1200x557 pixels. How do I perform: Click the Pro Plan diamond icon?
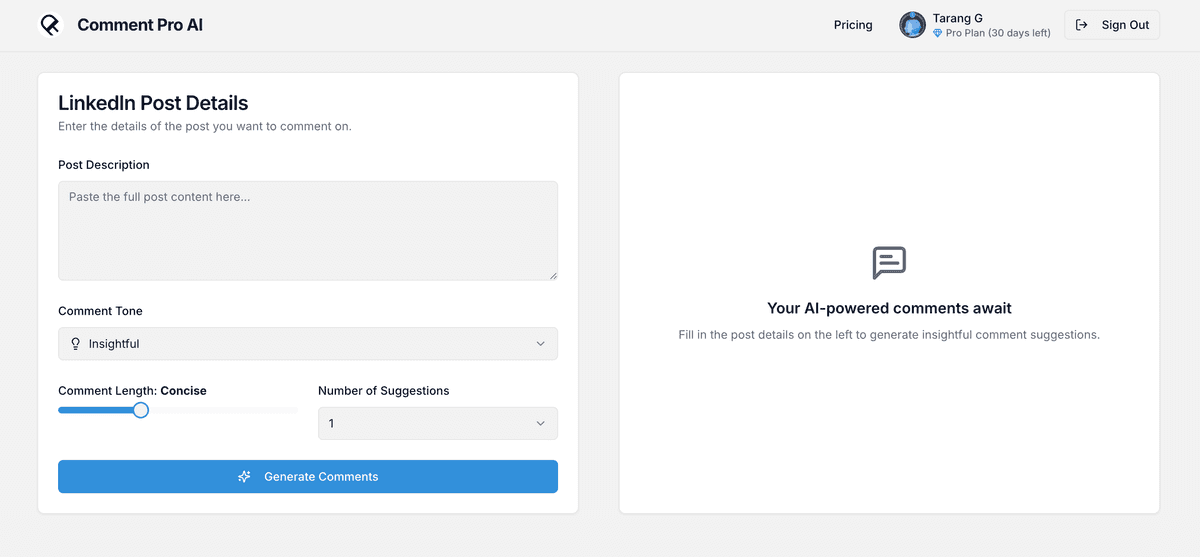click(x=938, y=33)
